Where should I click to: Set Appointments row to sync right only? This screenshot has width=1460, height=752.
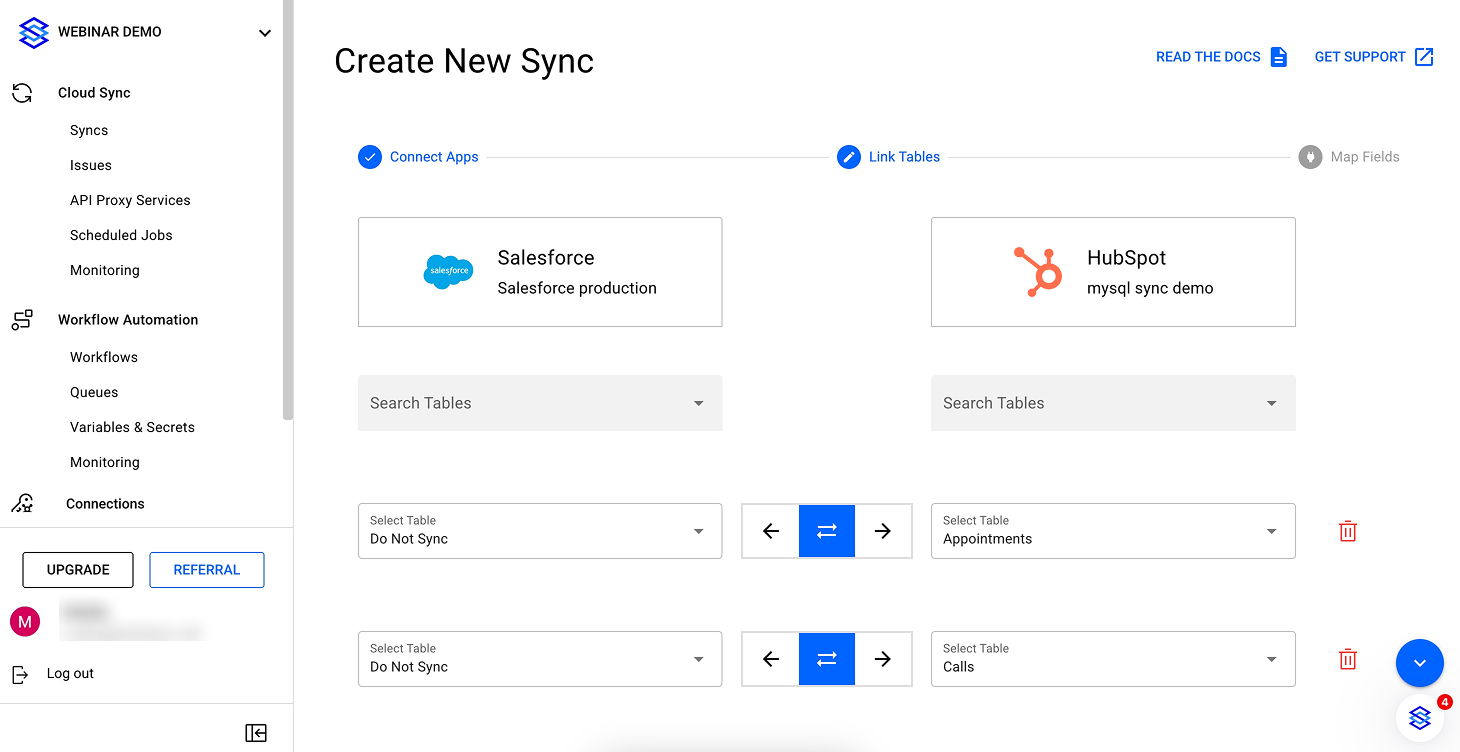[882, 531]
